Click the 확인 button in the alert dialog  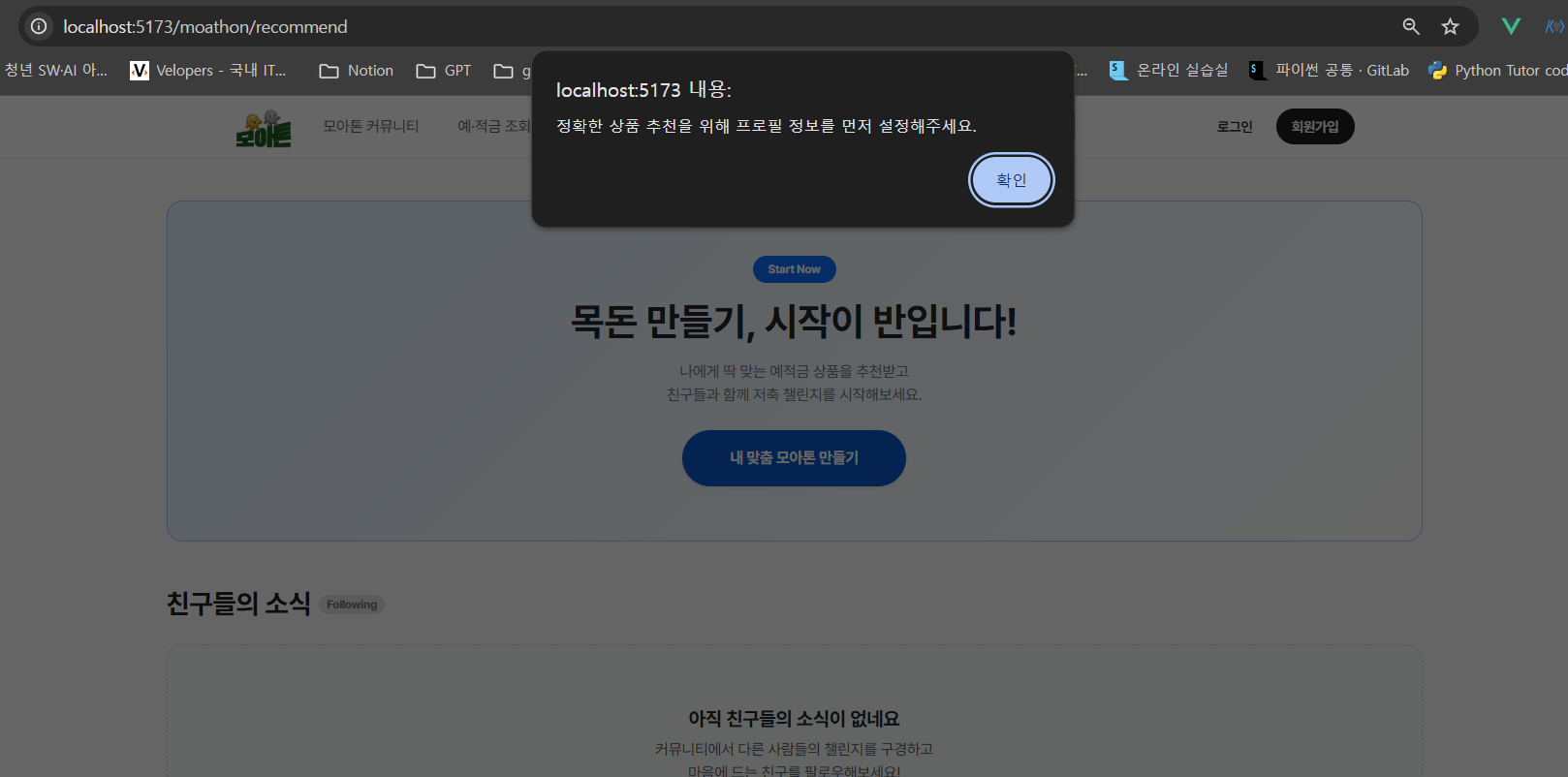1011,180
